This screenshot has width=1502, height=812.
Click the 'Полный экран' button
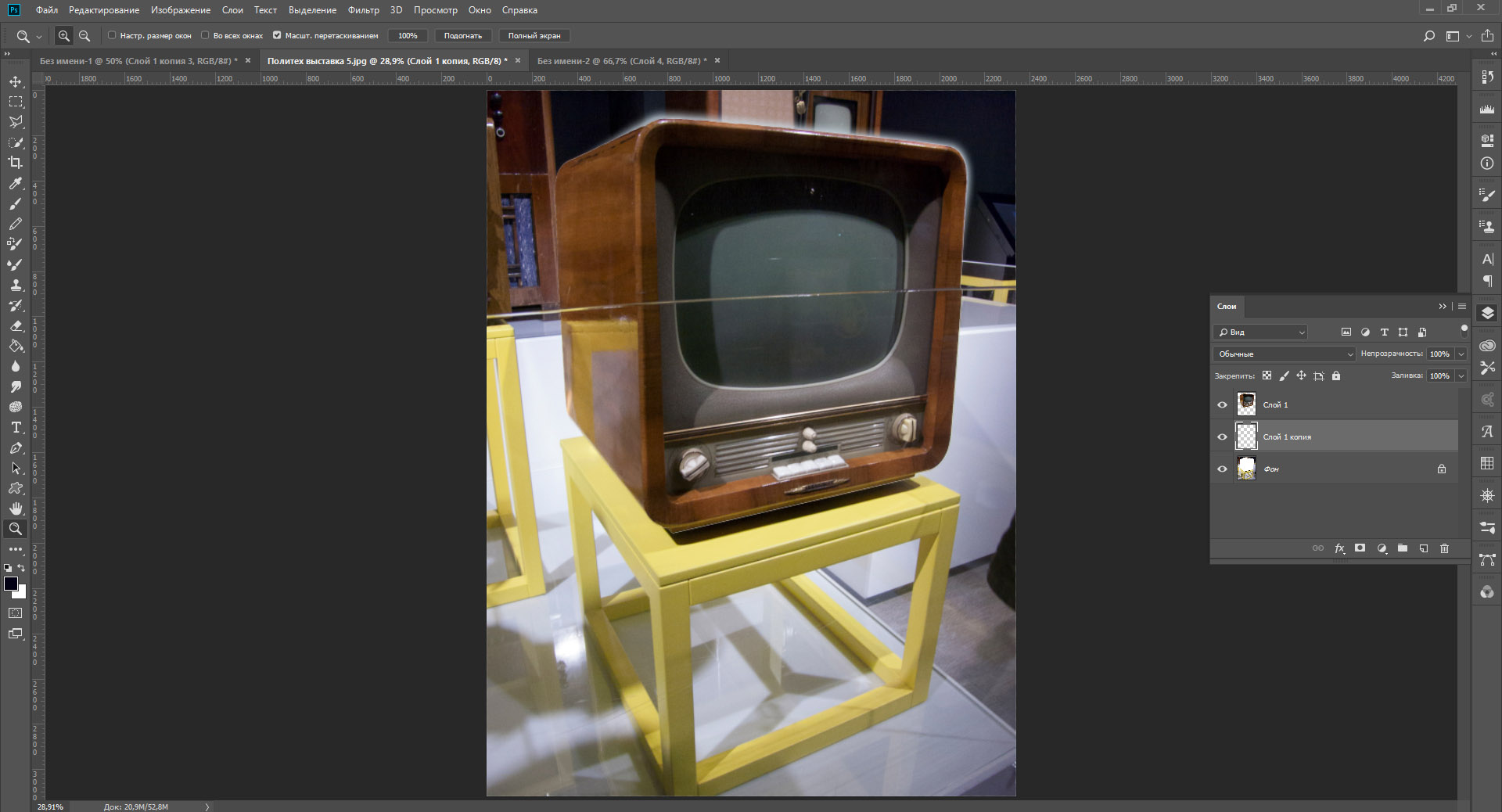pyautogui.click(x=534, y=36)
